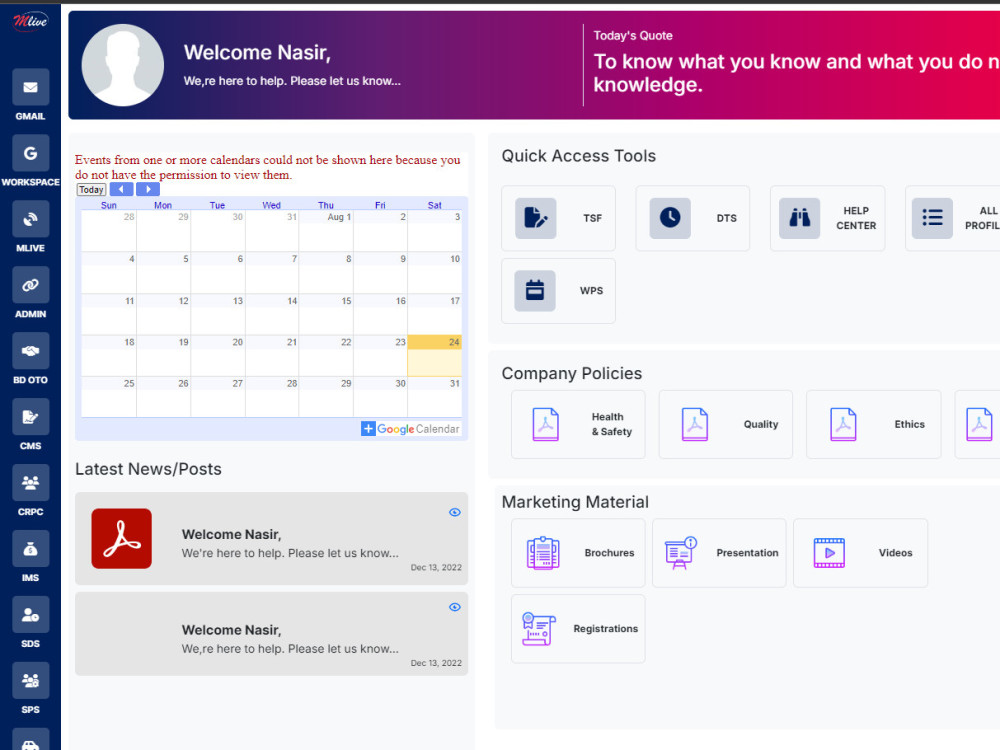
Task: Click the 'Thu' calendar column header
Action: tap(326, 205)
